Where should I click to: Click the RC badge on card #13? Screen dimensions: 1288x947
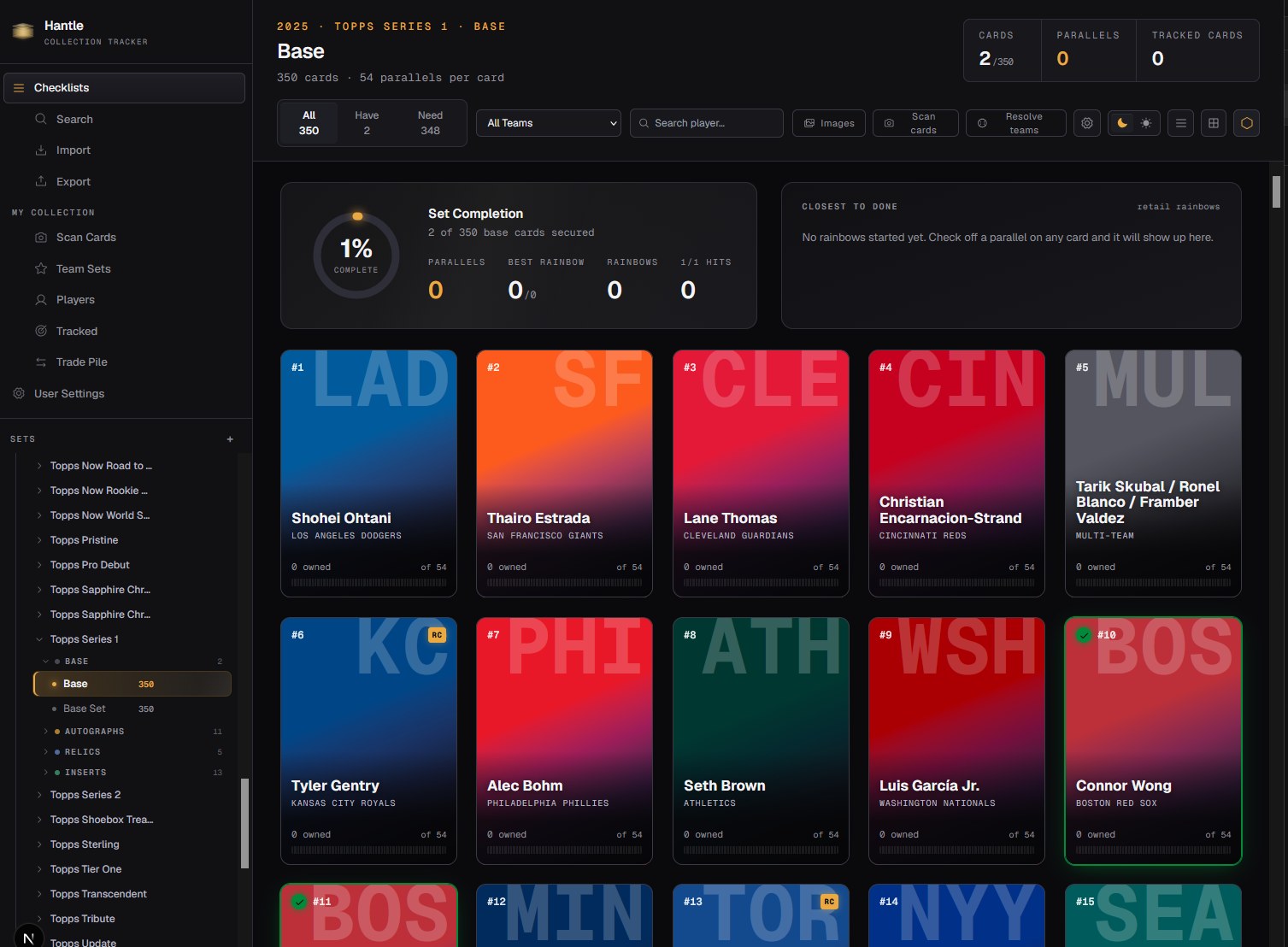coord(829,902)
